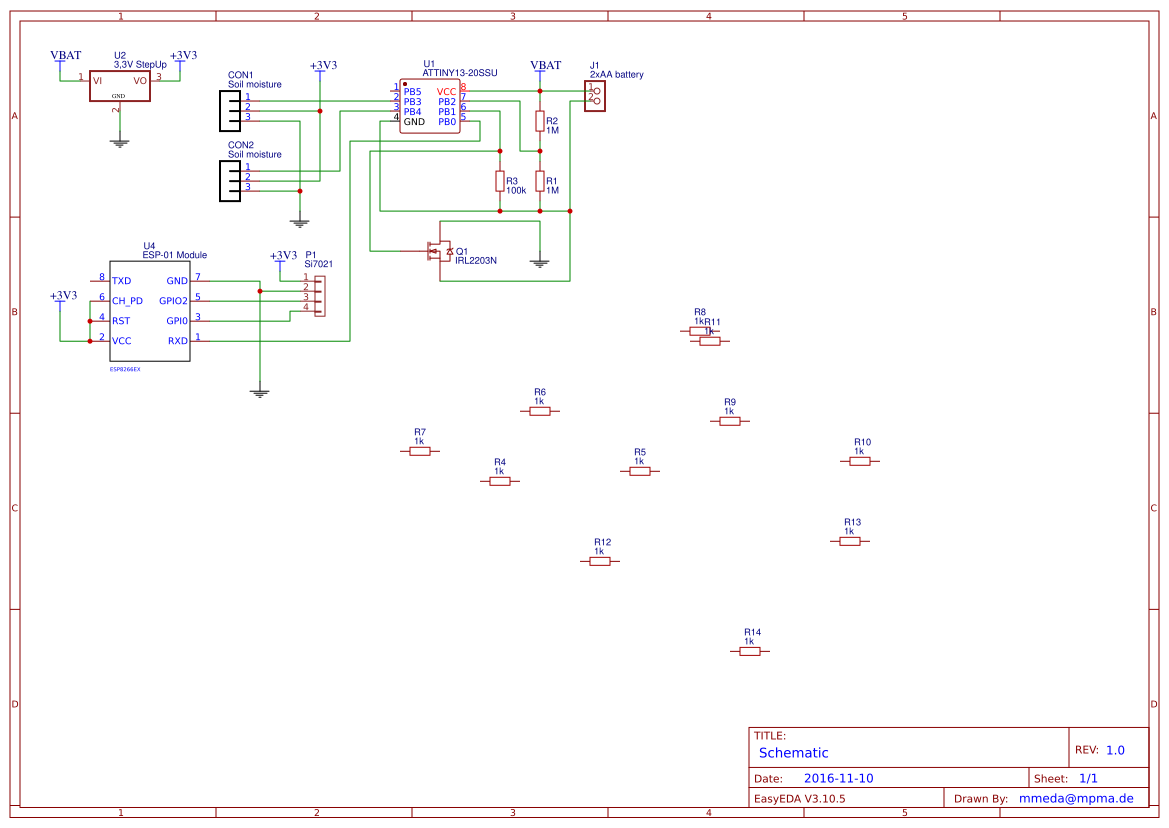Select the CON2 Soil moisture connector

(x=228, y=180)
